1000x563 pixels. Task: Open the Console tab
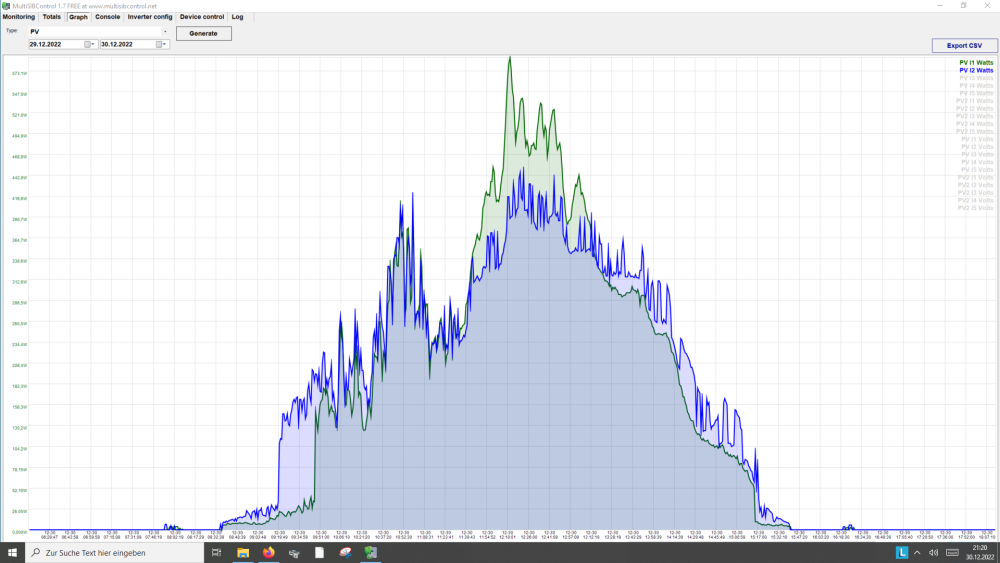pyautogui.click(x=108, y=17)
